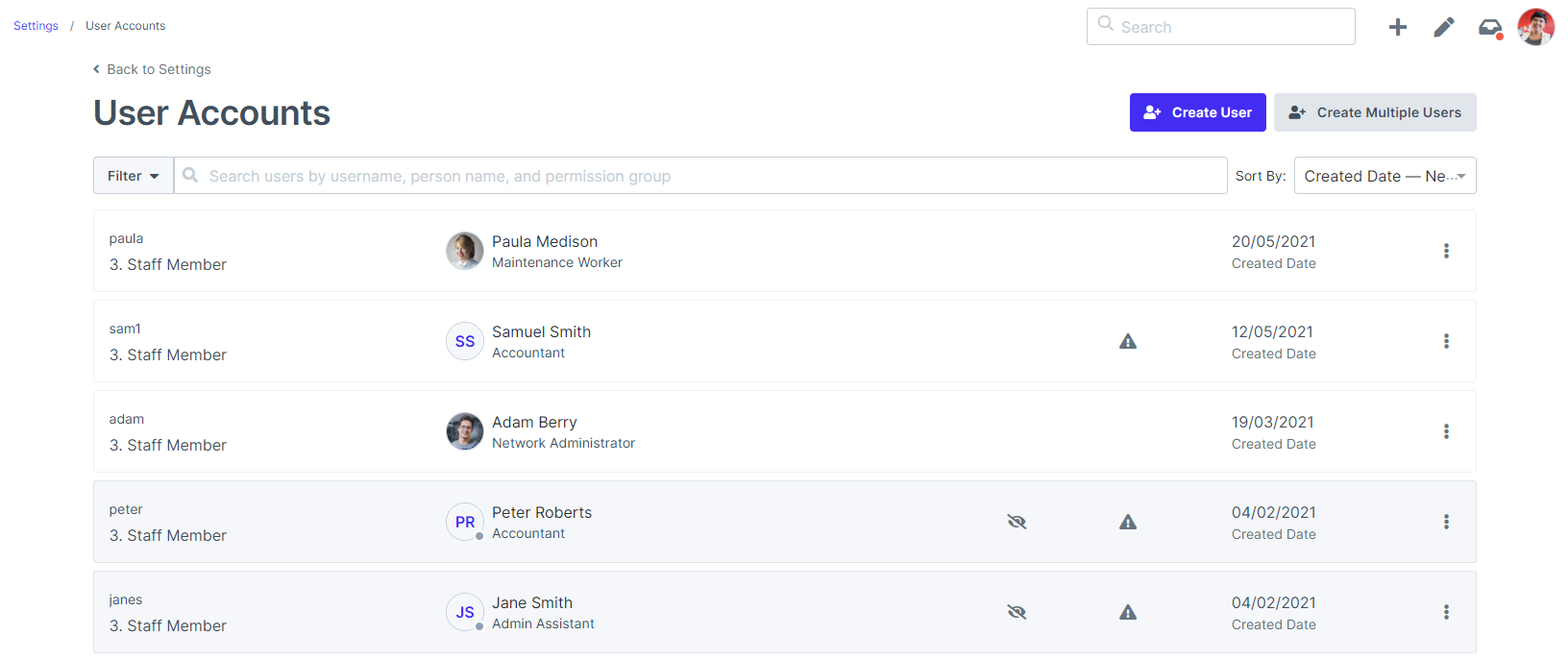1568x660 pixels.
Task: Click User Accounts in the breadcrumb
Action: pyautogui.click(x=125, y=26)
